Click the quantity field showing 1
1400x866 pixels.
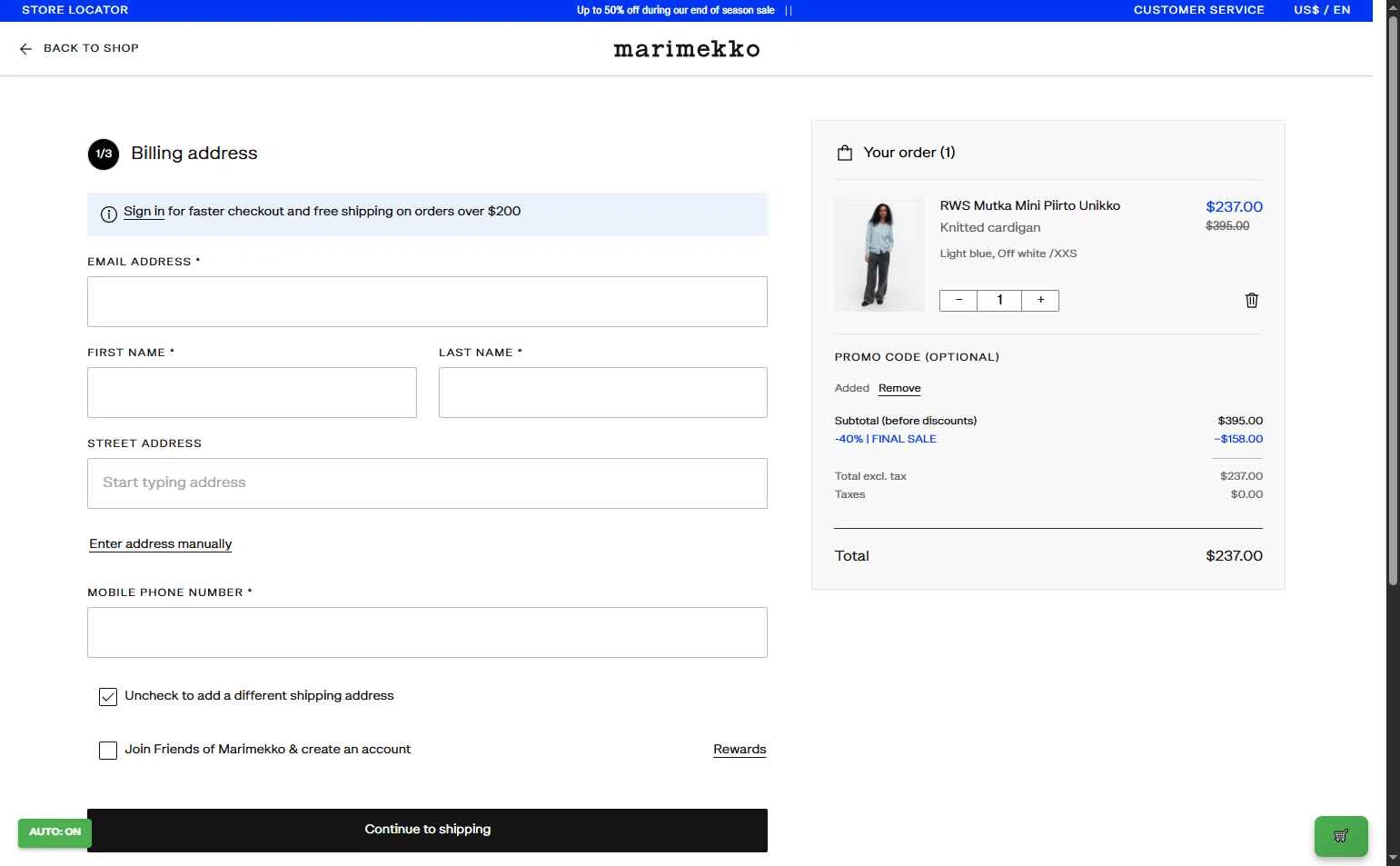999,300
